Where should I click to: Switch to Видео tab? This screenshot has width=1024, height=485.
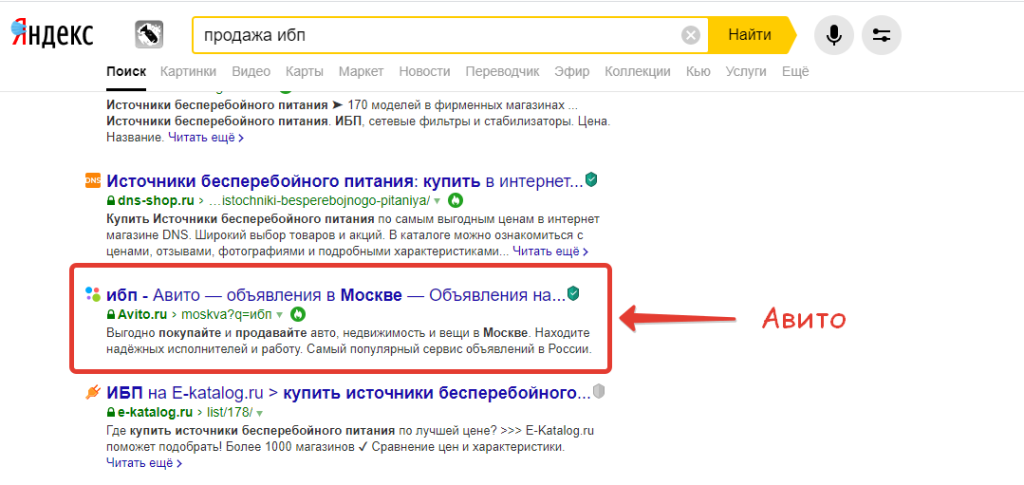point(251,72)
